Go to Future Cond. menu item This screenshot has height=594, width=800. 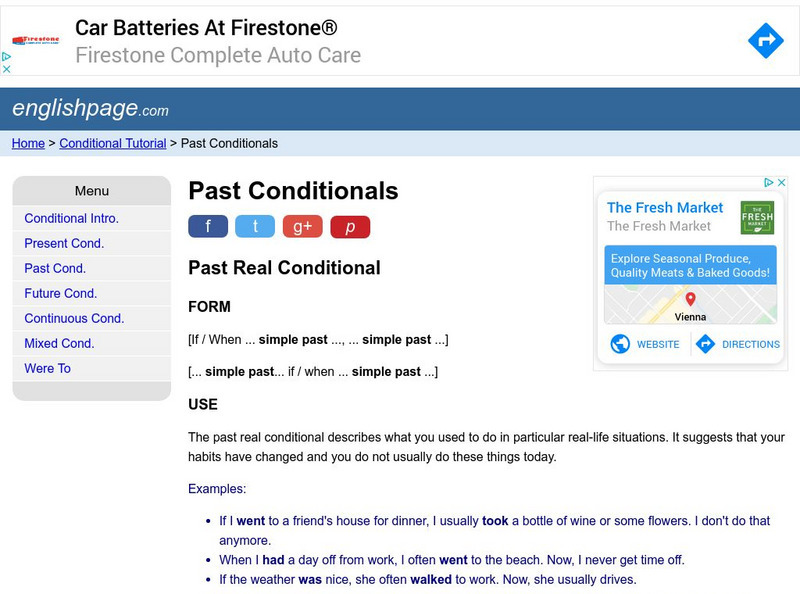tap(60, 293)
